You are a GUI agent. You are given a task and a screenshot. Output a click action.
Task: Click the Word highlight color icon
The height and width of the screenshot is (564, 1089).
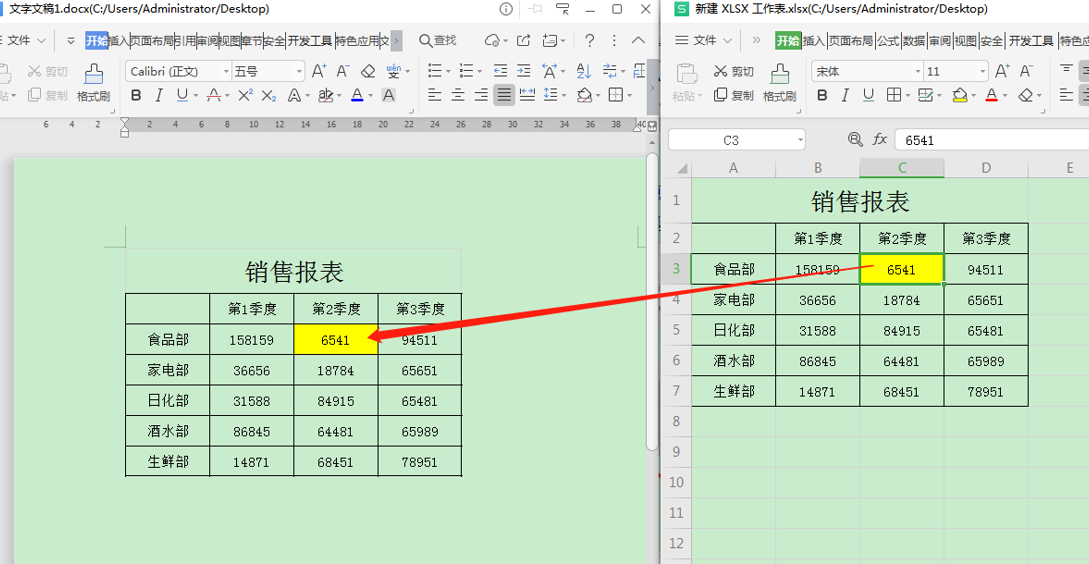point(324,95)
